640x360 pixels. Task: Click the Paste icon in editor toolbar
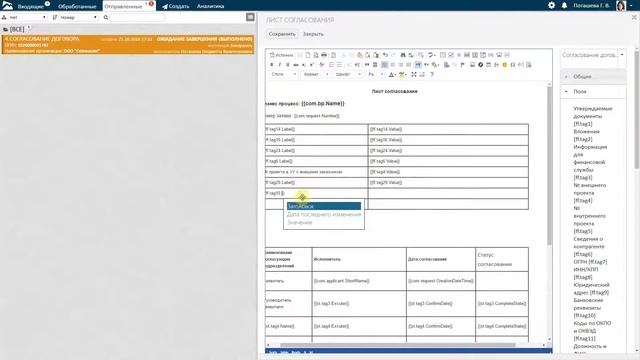(360, 55)
